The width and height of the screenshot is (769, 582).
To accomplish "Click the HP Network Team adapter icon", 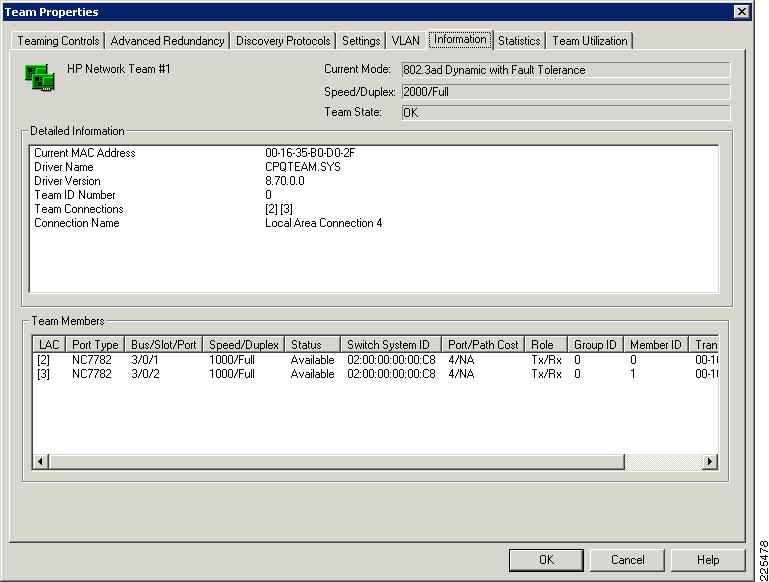I will (40, 77).
